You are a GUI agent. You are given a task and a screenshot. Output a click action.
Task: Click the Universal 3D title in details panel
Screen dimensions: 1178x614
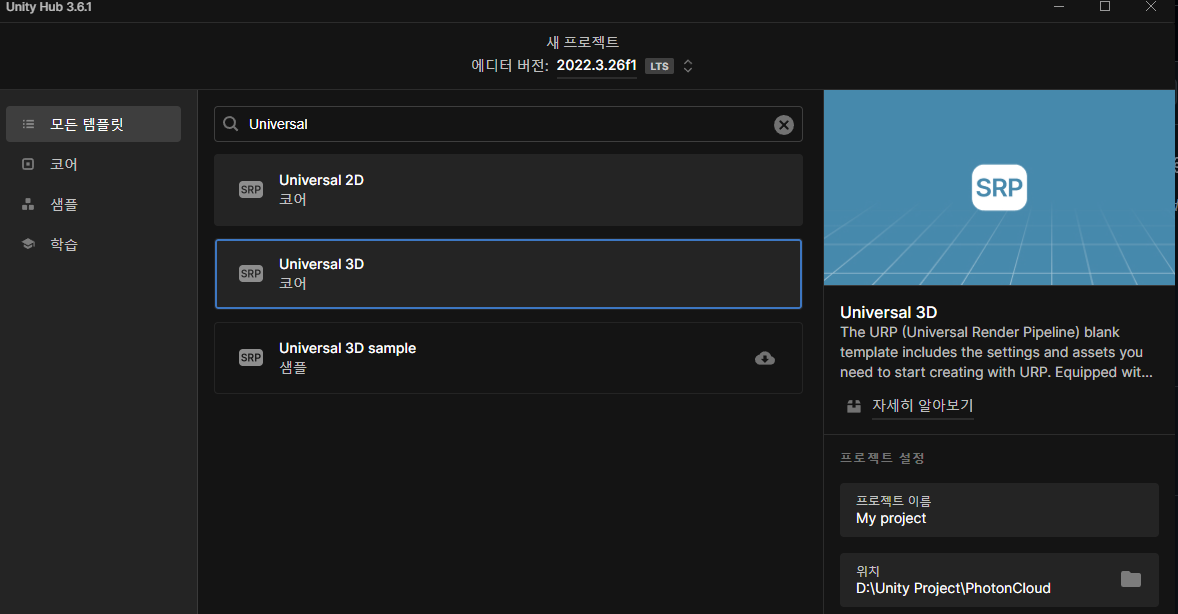[888, 312]
